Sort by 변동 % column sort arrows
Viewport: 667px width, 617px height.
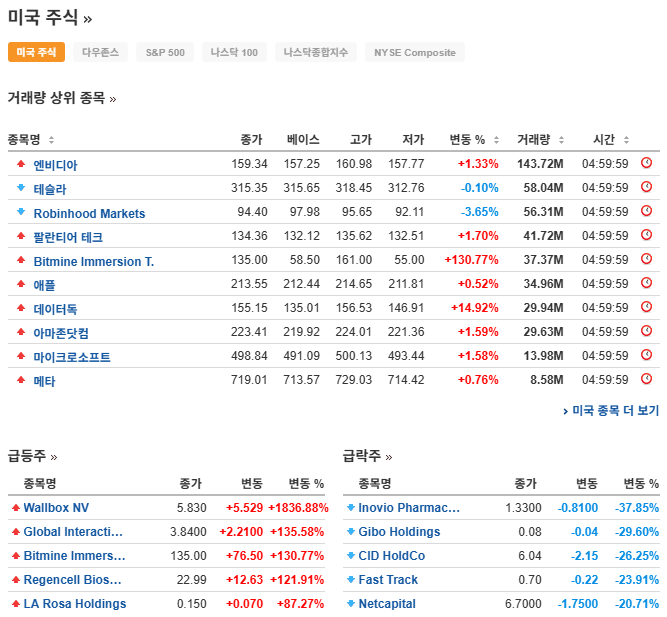pos(496,140)
